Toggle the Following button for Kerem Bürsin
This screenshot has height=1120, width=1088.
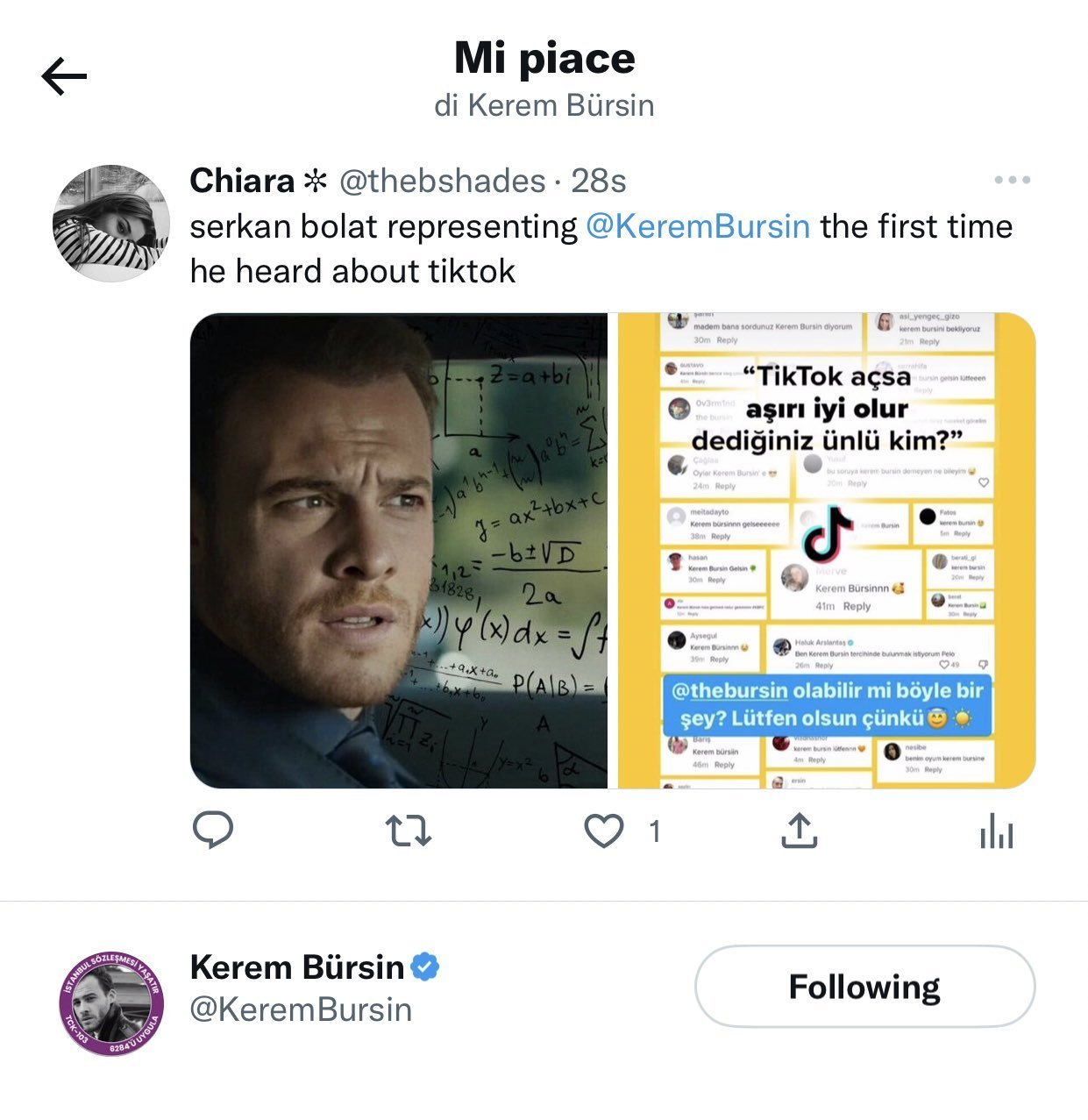(x=864, y=987)
